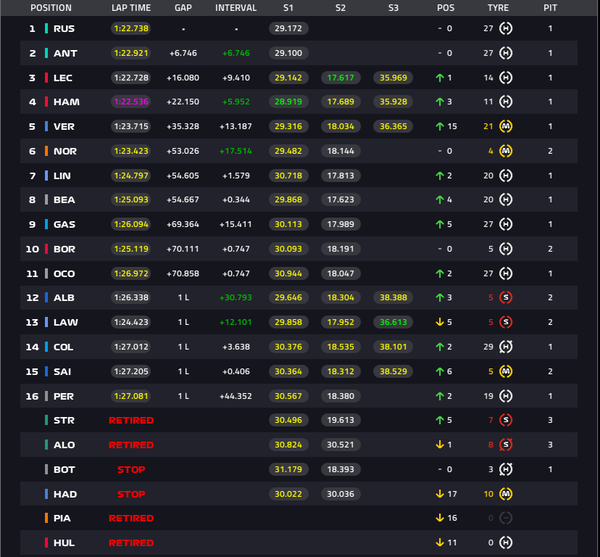
Task: Click the soft tyre icon in STR row
Action: [x=505, y=420]
